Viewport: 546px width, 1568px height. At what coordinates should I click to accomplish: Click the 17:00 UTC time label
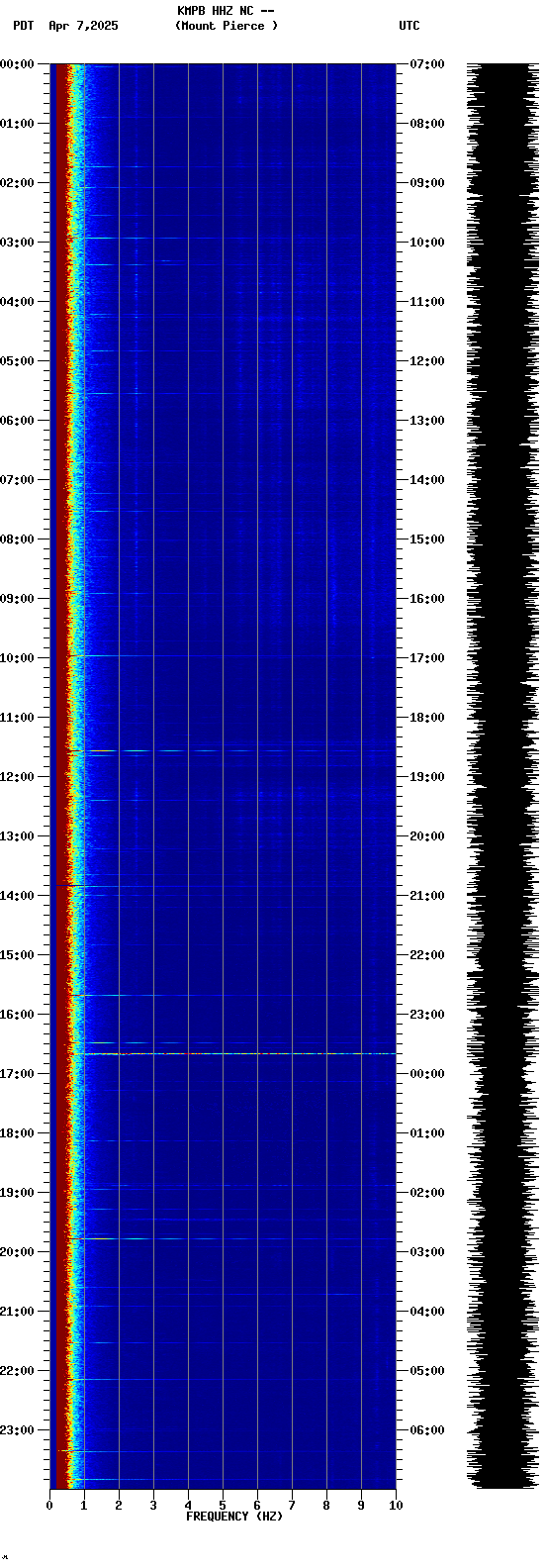427,658
